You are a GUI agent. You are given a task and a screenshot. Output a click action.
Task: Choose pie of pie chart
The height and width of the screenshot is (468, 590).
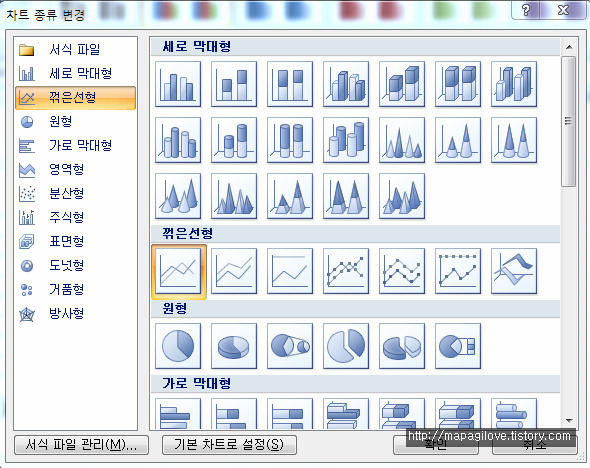[x=290, y=346]
